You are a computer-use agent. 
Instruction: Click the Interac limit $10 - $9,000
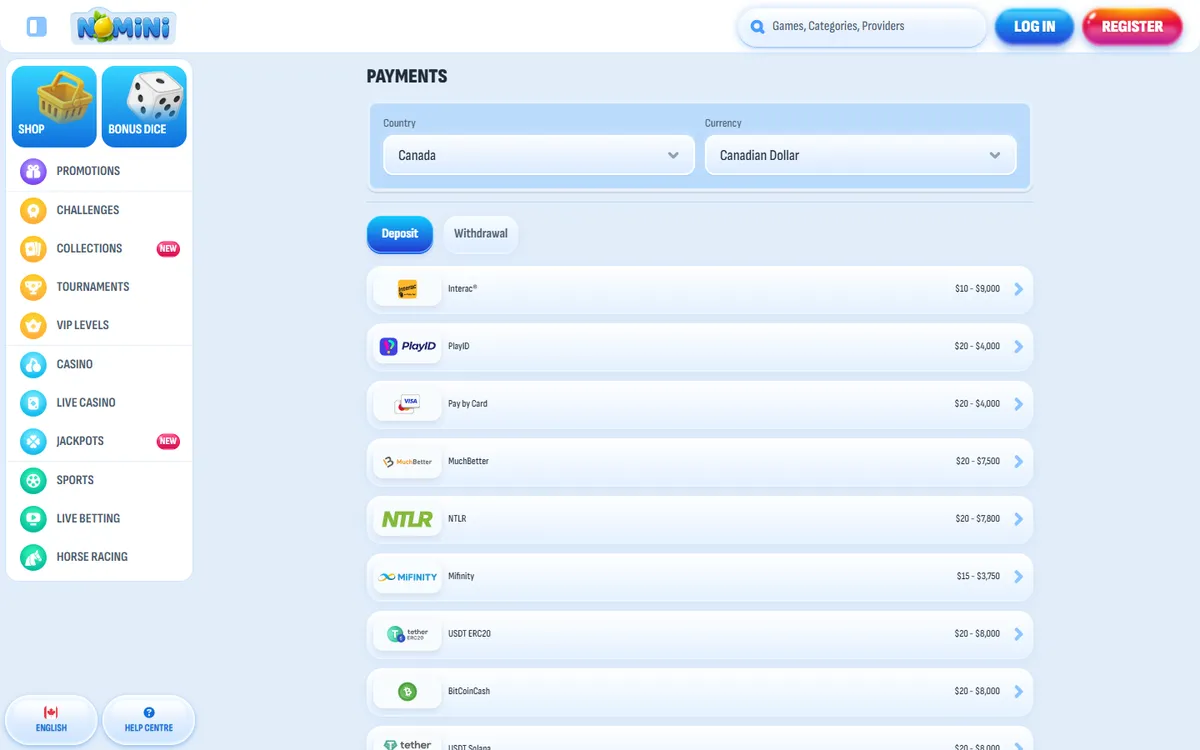977,289
